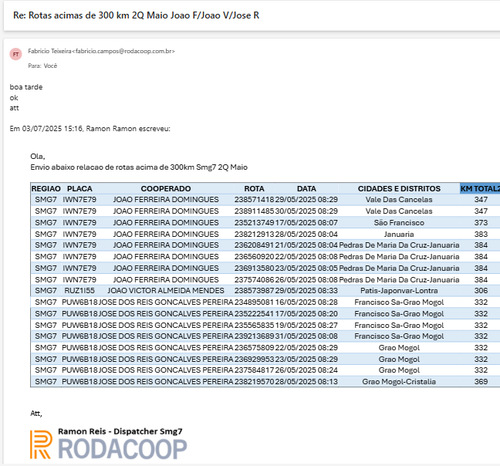Click the highlighted KM TOTAL column header
This screenshot has width=500, height=466.
tap(480, 189)
